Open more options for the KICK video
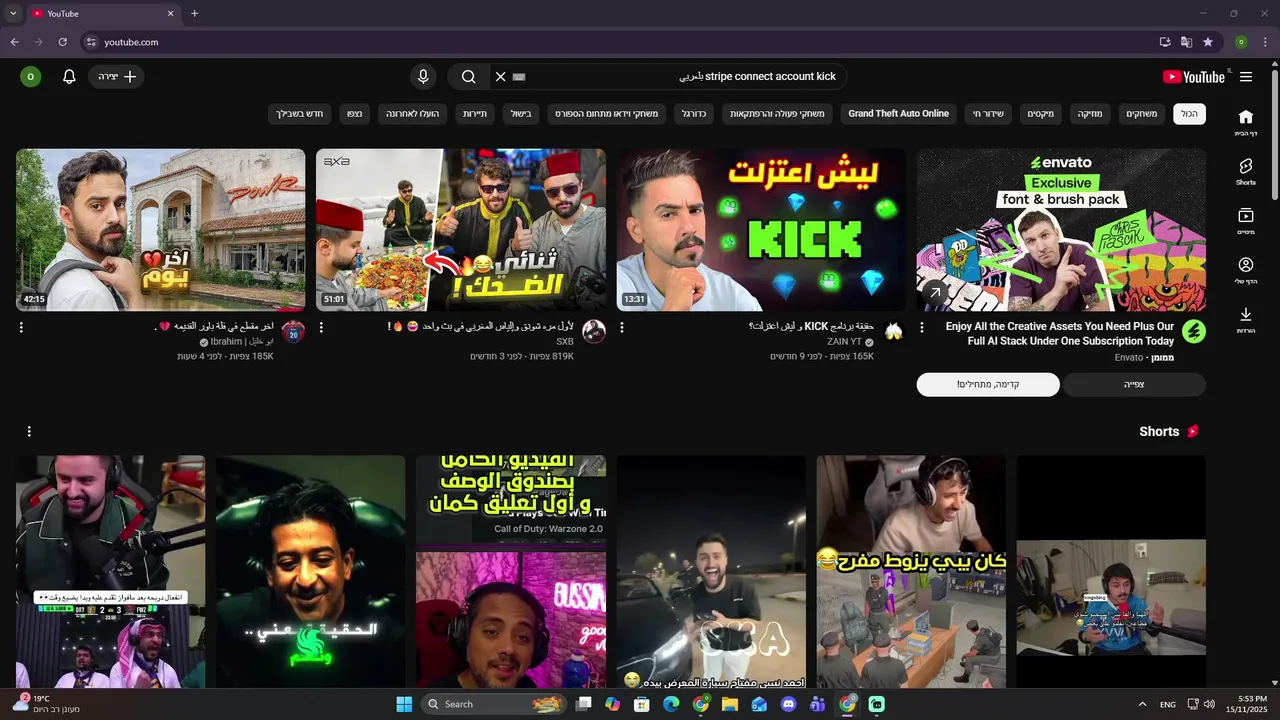The image size is (1280, 720). tap(622, 327)
